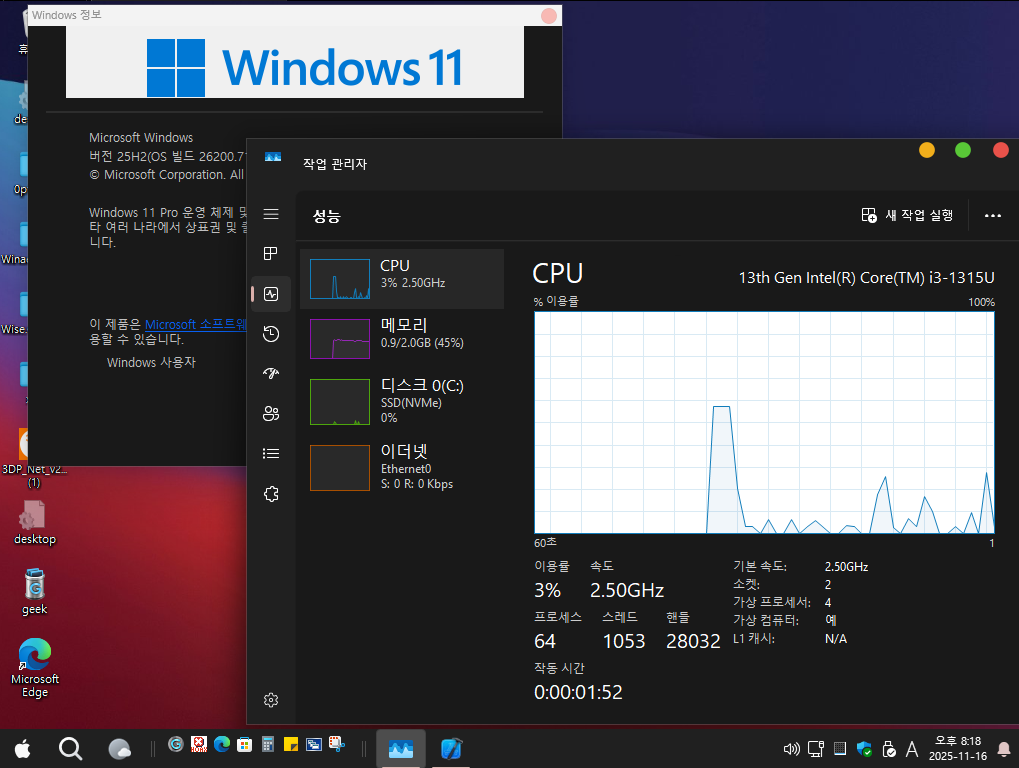1019x768 pixels.
Task: Open the Users page in Task Manager sidebar
Action: pos(271,413)
